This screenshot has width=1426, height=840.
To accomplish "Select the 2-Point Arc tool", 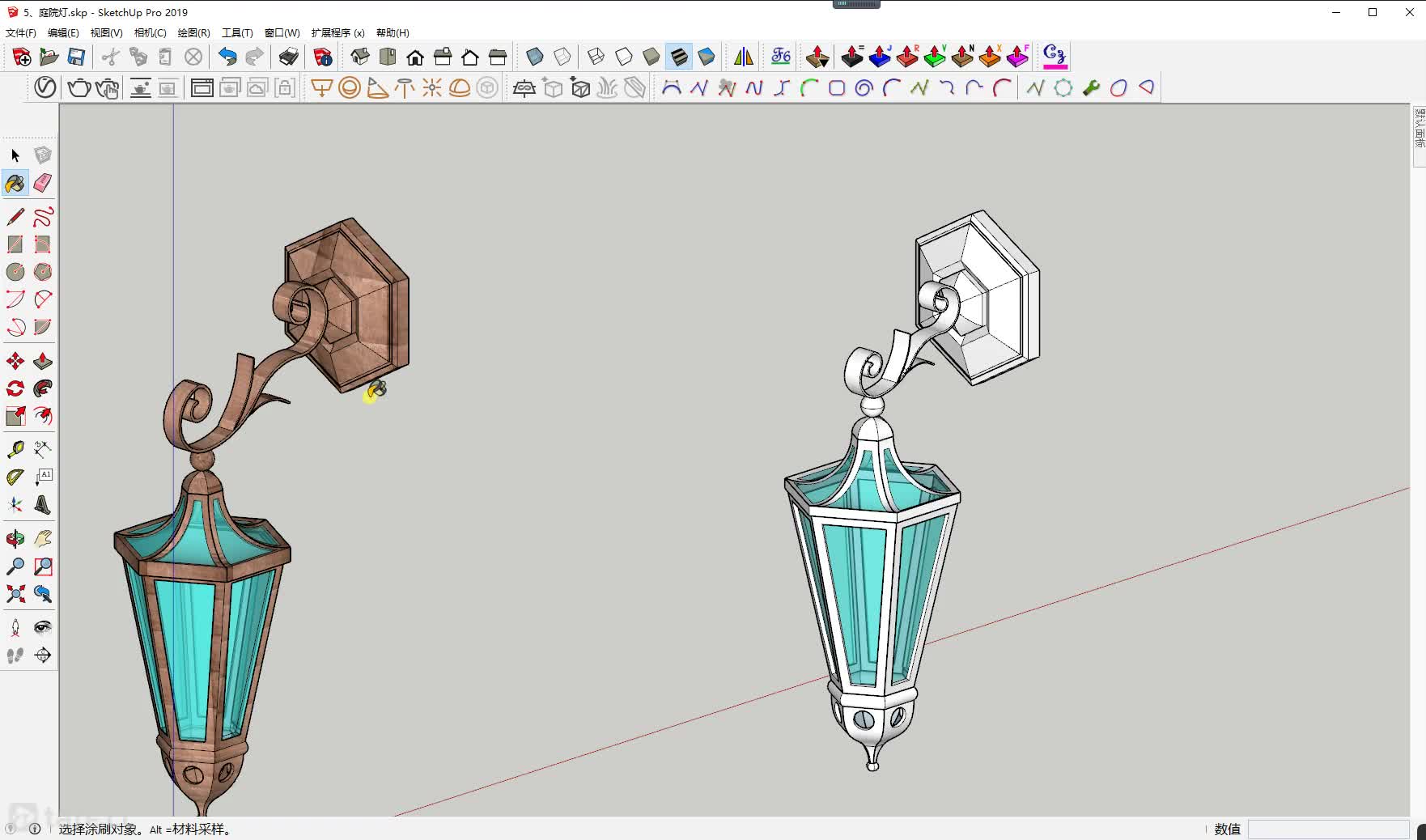I will tap(43, 299).
